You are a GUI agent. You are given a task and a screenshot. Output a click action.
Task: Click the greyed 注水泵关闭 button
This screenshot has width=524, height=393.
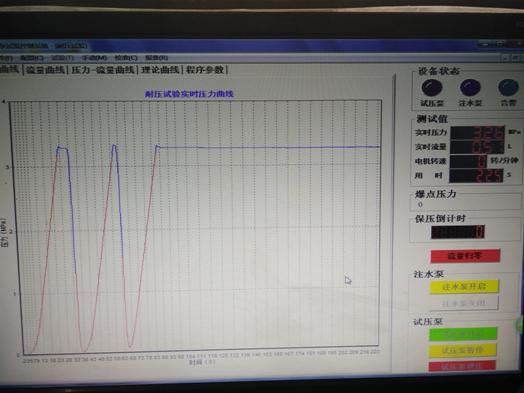tap(464, 303)
